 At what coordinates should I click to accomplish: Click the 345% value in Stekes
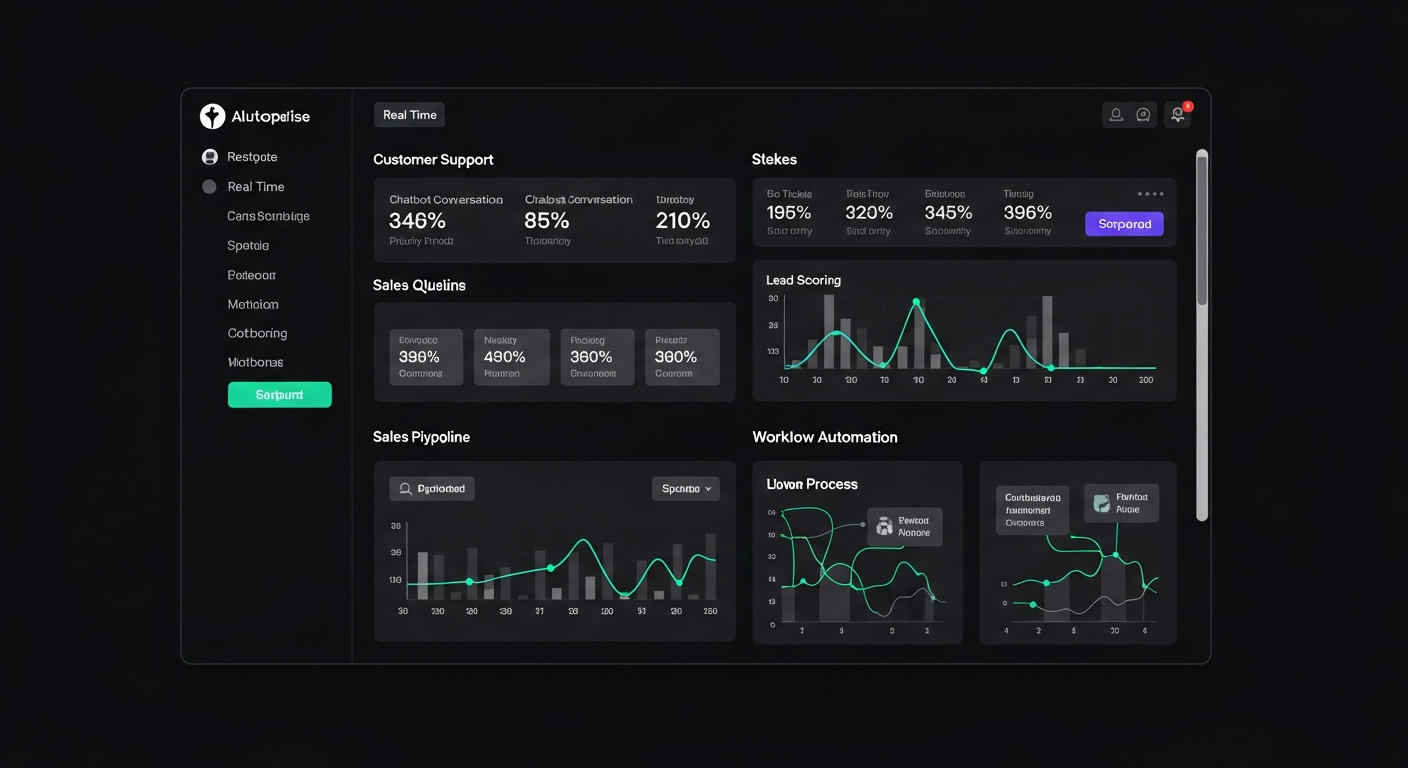[948, 213]
